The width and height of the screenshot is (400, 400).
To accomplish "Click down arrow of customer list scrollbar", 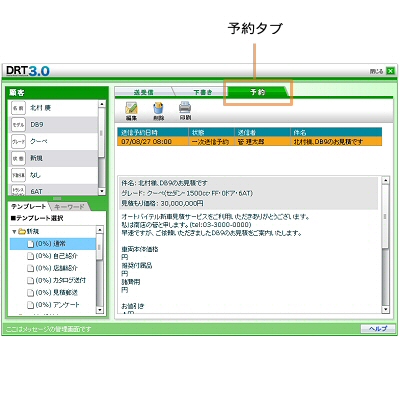I will tap(102, 192).
